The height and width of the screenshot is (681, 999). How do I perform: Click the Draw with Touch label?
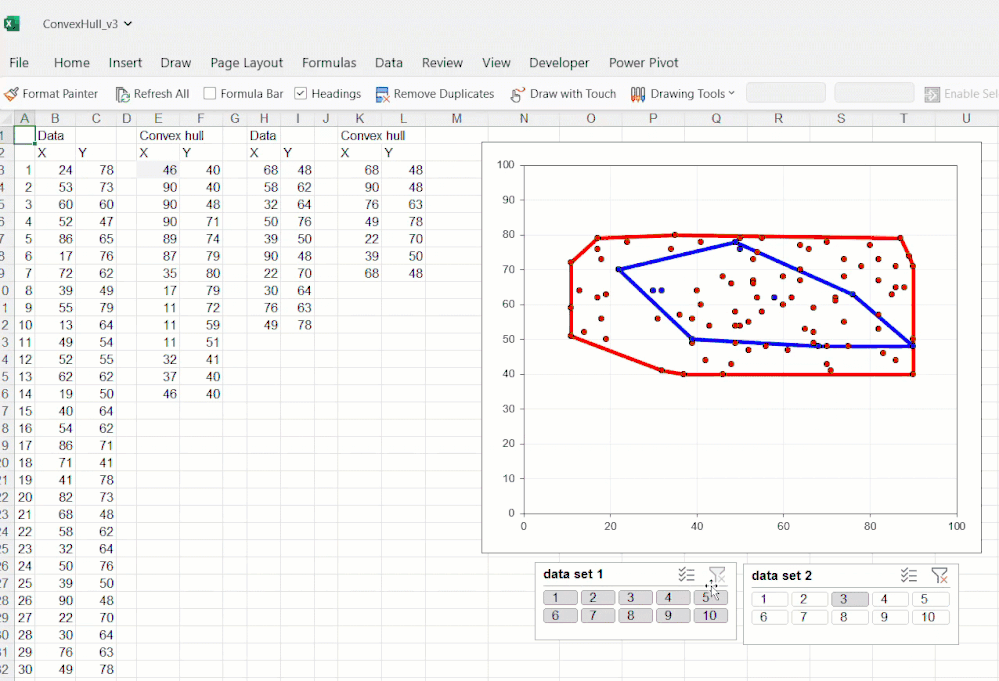pos(573,94)
